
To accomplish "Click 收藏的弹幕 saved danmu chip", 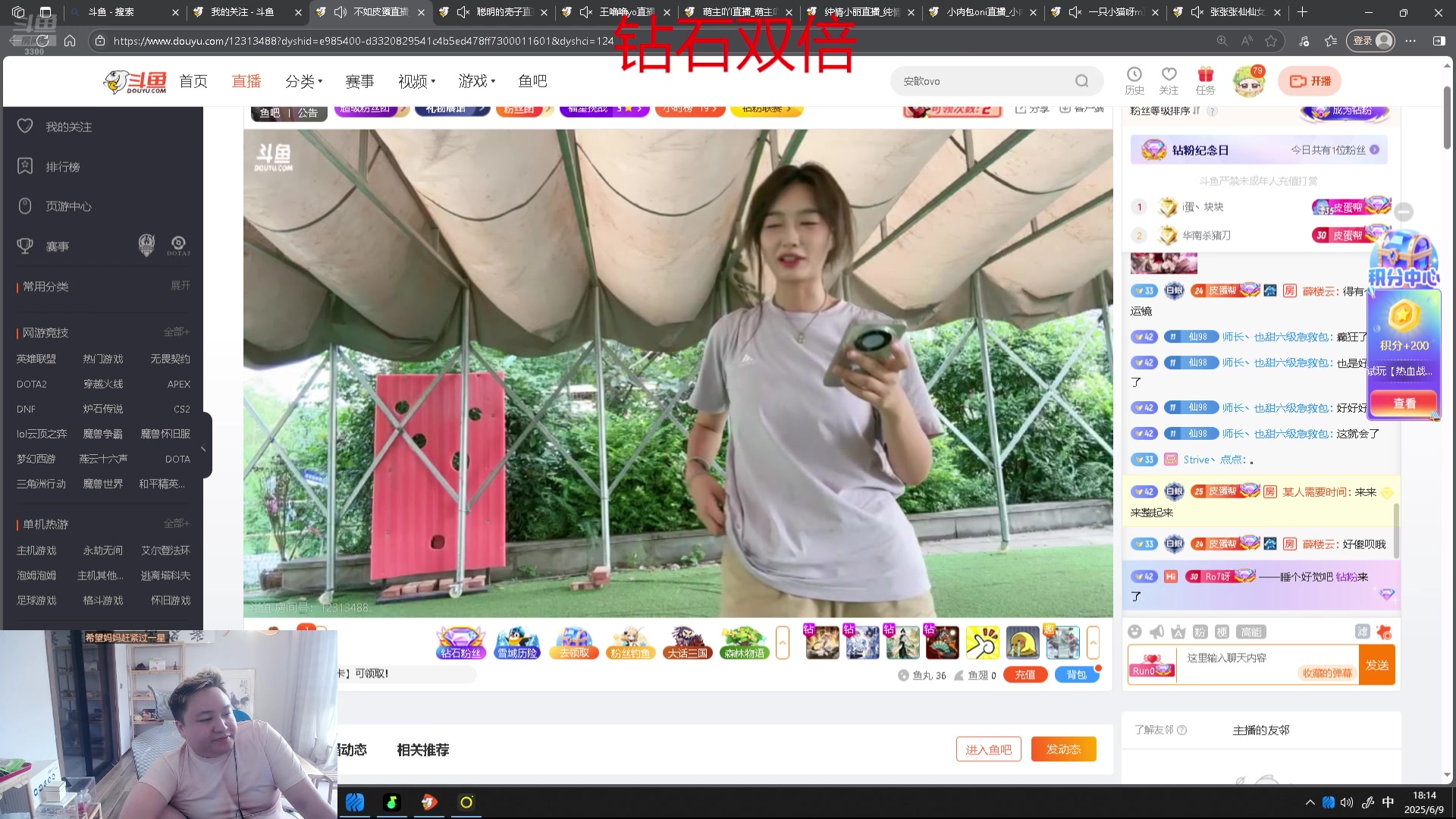I will (x=1327, y=673).
